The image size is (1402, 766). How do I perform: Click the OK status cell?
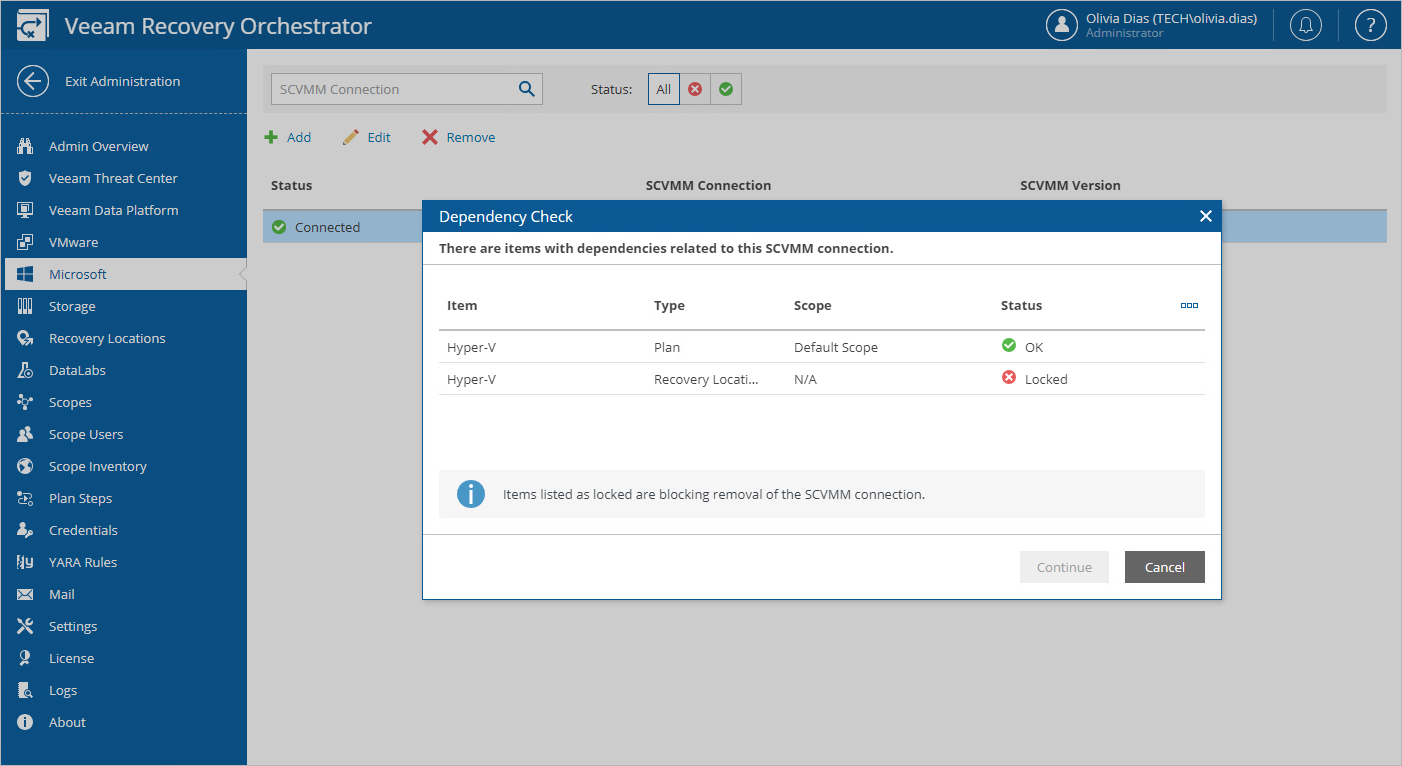pyautogui.click(x=1022, y=347)
